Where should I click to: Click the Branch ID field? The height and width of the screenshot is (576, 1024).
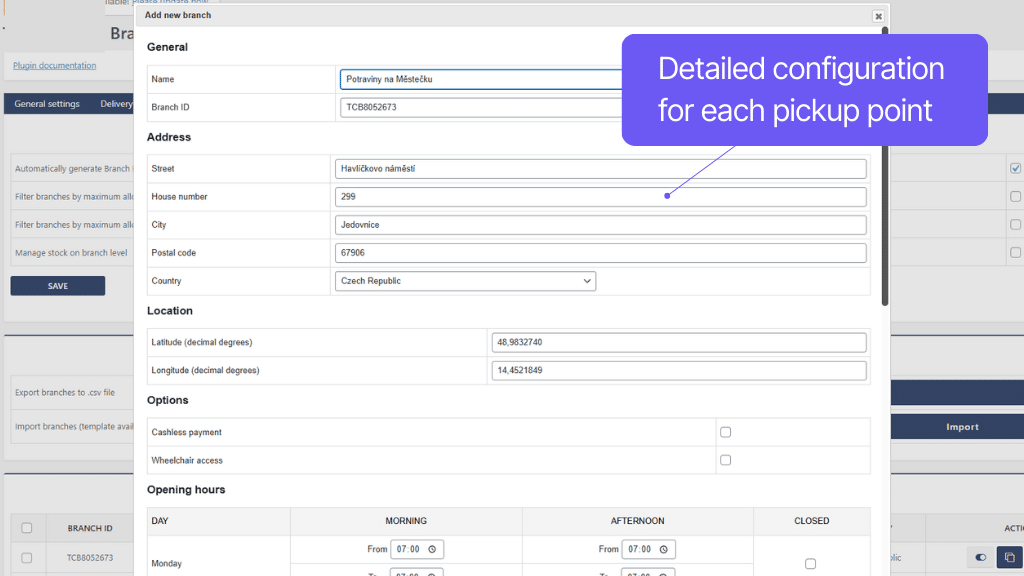(481, 107)
